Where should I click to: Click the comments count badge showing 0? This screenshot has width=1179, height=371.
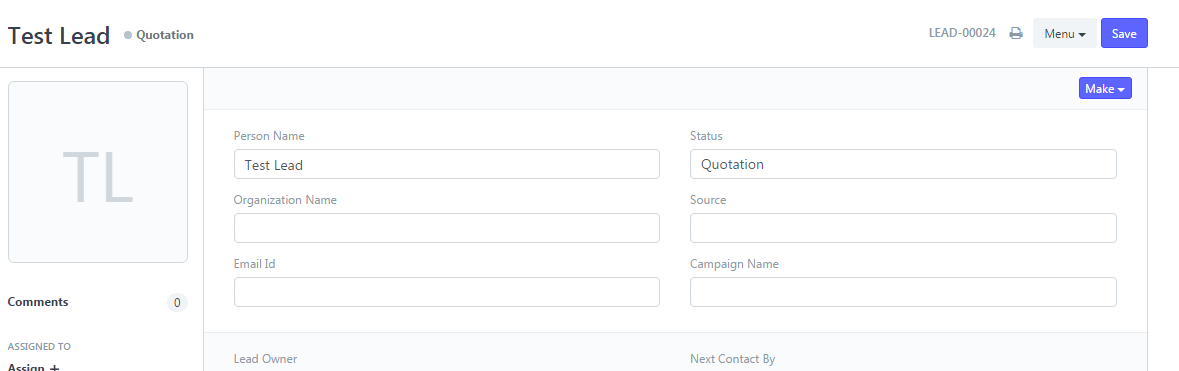[x=177, y=303]
